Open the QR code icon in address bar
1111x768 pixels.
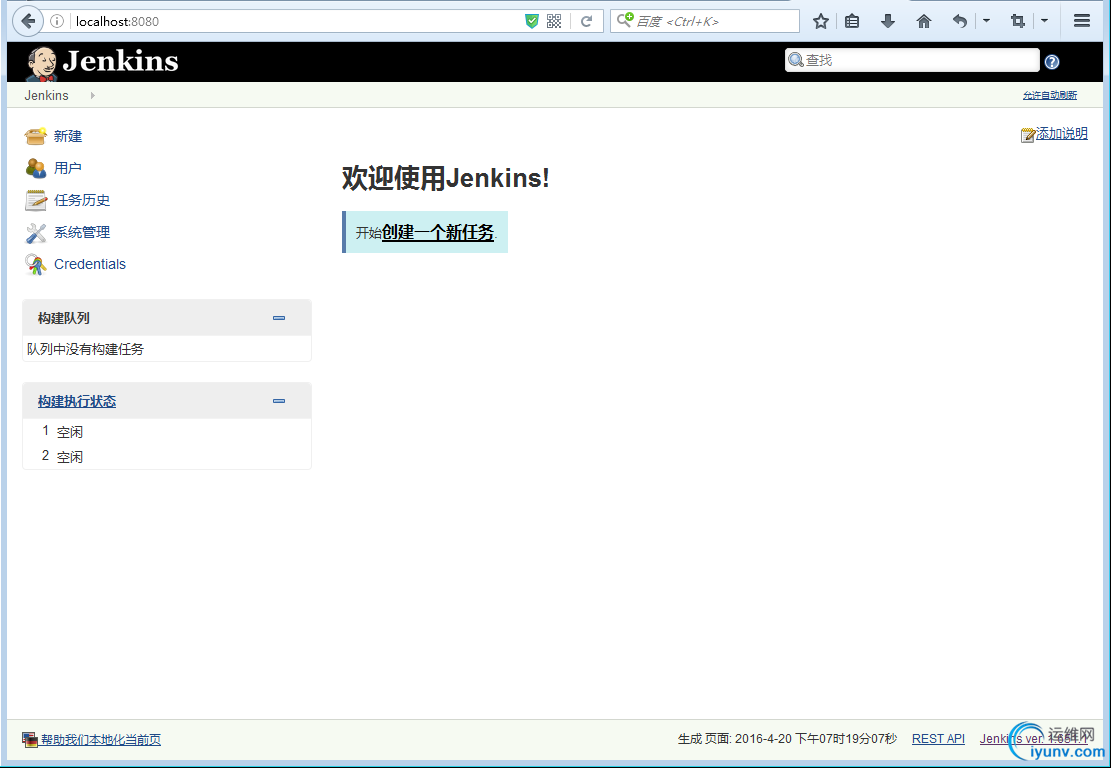[x=554, y=21]
